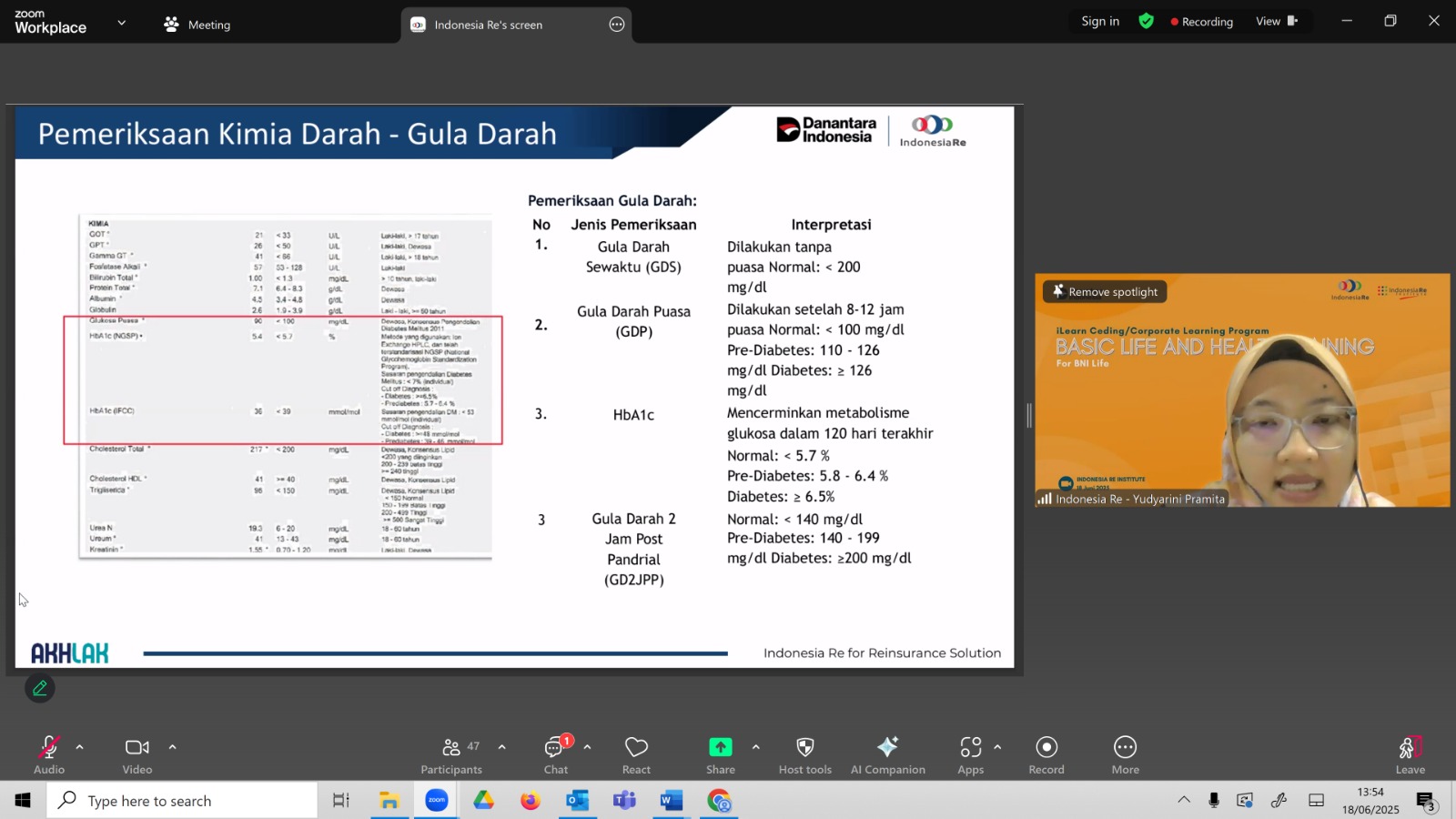Image resolution: width=1456 pixels, height=819 pixels.
Task: Click the panel divider handle beside the video
Action: click(1029, 416)
